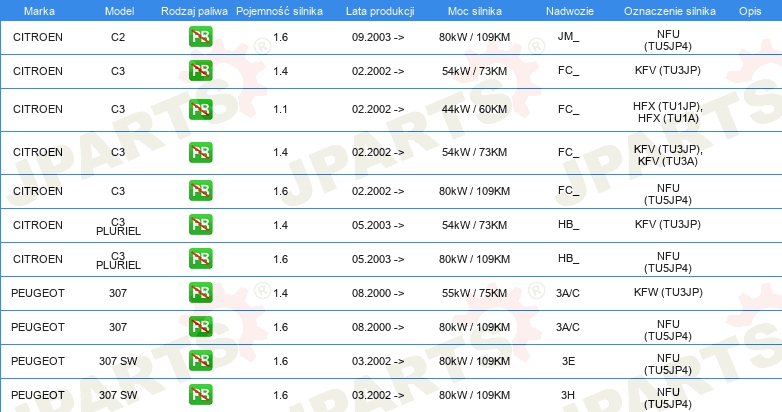Select HB_ in the C3 Pluriel 1.6 row
This screenshot has width=782, height=412.
click(x=569, y=258)
